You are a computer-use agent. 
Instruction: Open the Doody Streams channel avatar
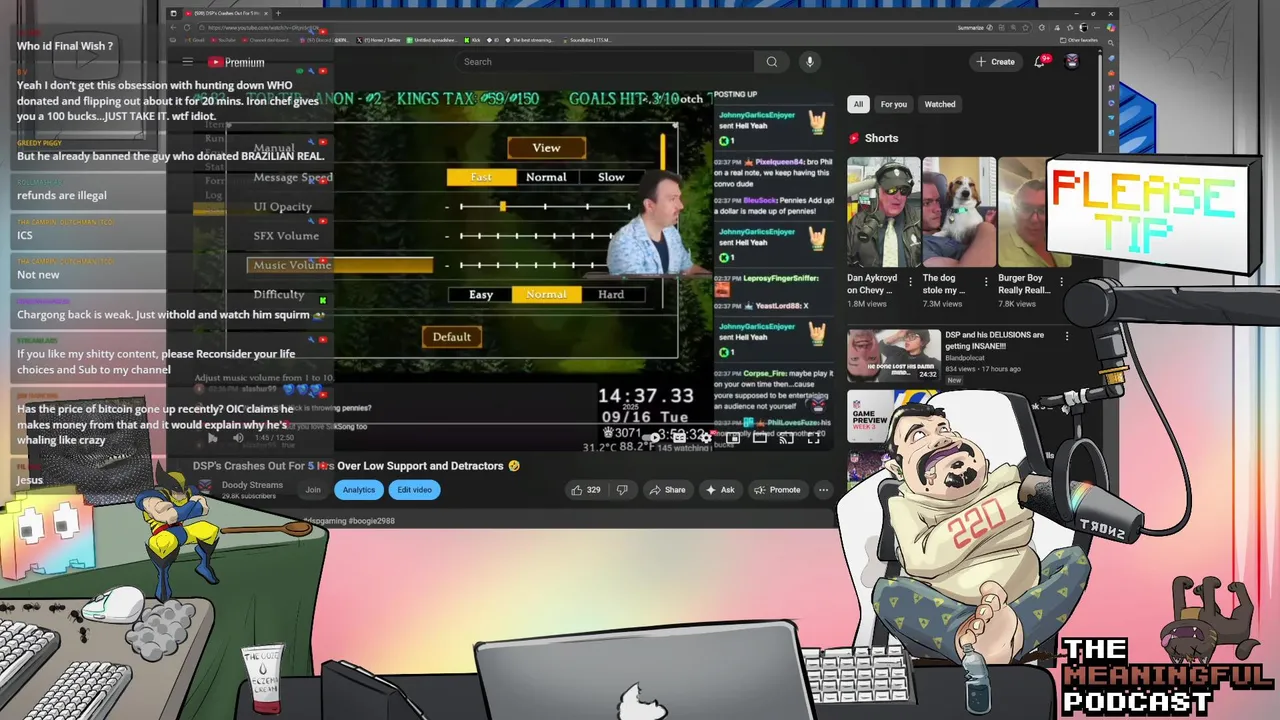[x=204, y=488]
